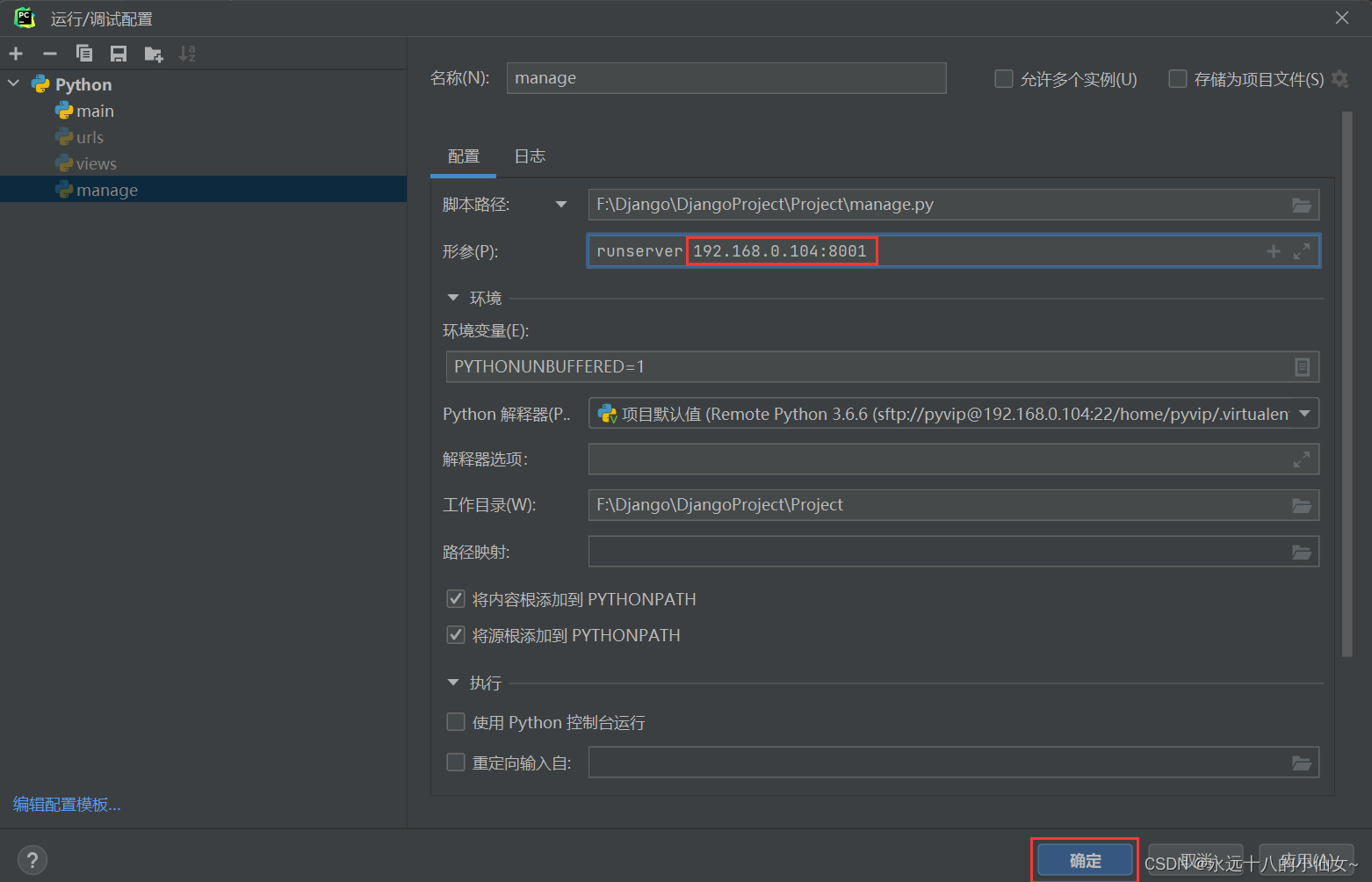Create a new configuration folder
The image size is (1372, 882).
point(154,54)
